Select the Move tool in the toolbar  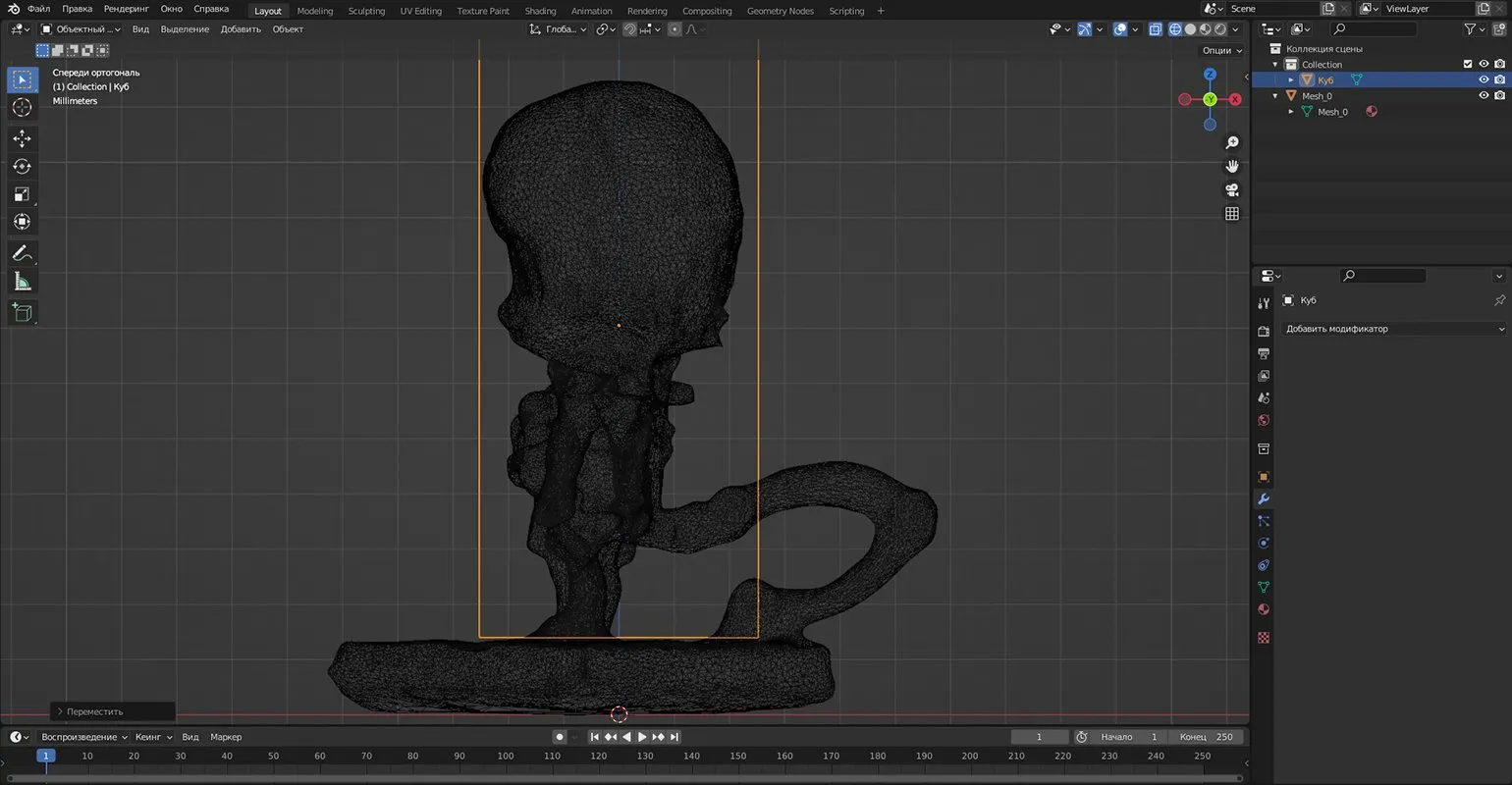click(22, 139)
